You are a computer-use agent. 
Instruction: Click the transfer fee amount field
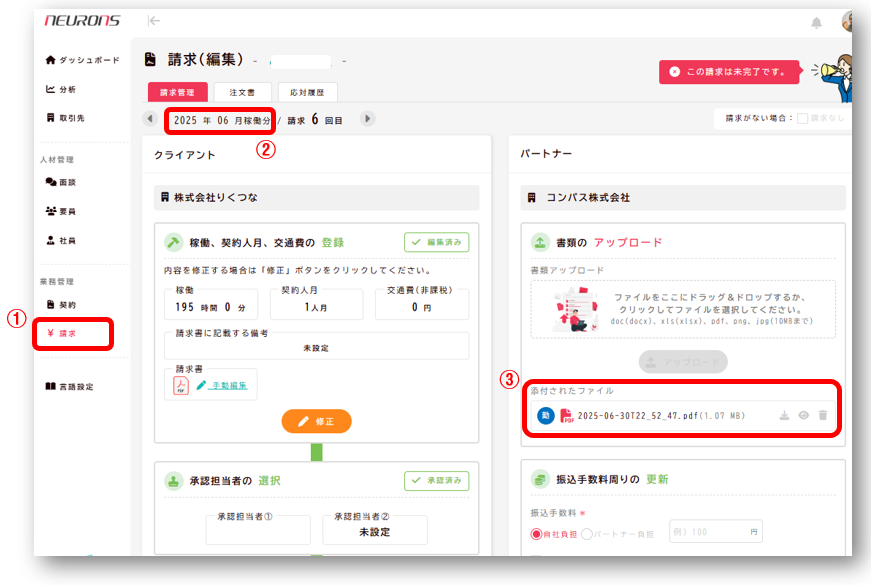[716, 534]
